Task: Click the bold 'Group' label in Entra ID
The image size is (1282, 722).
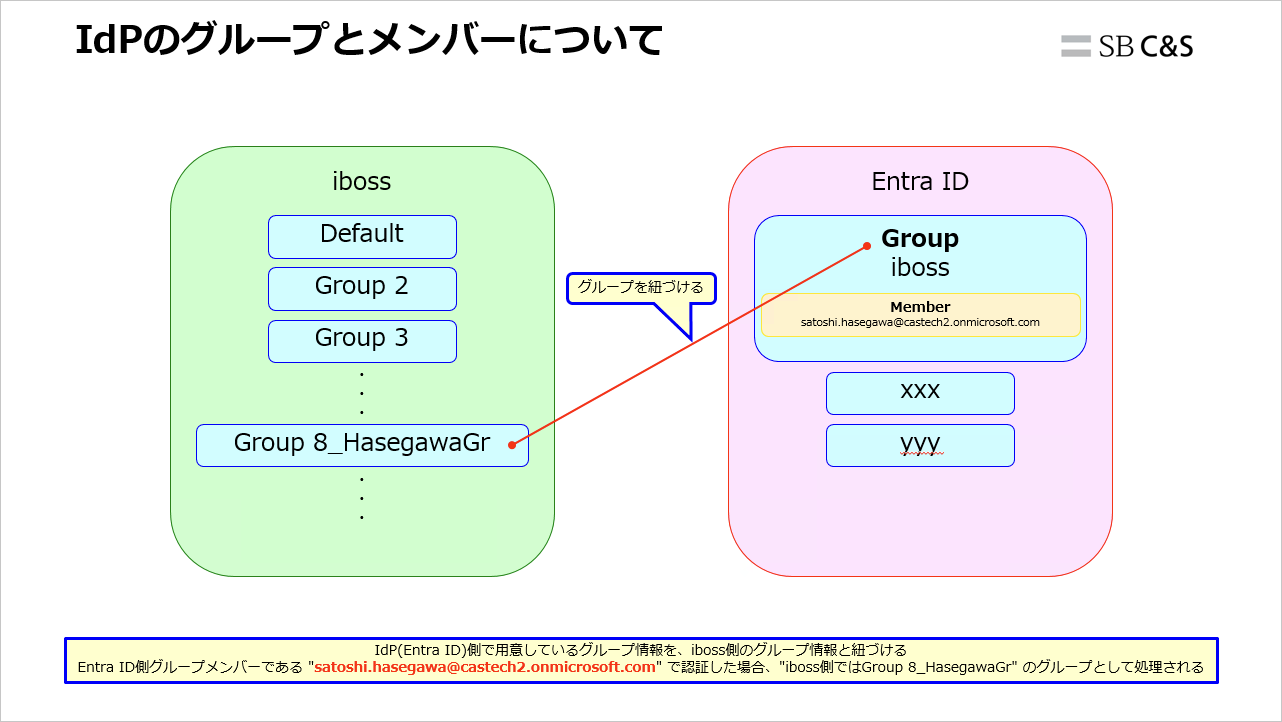Action: tap(920, 239)
